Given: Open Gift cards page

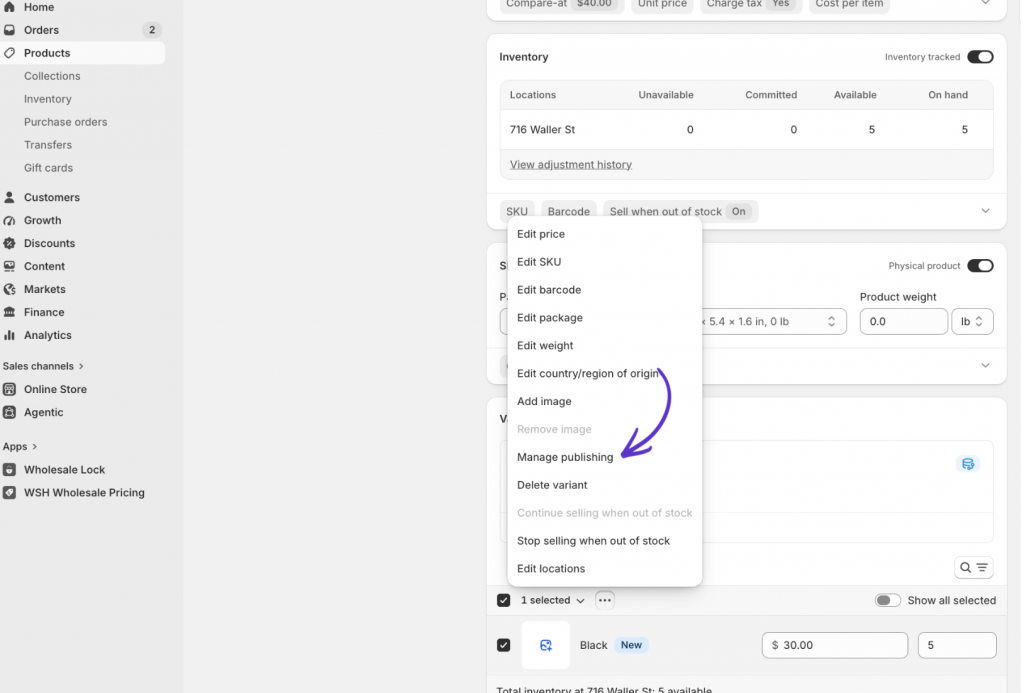Looking at the screenshot, I should coord(48,168).
